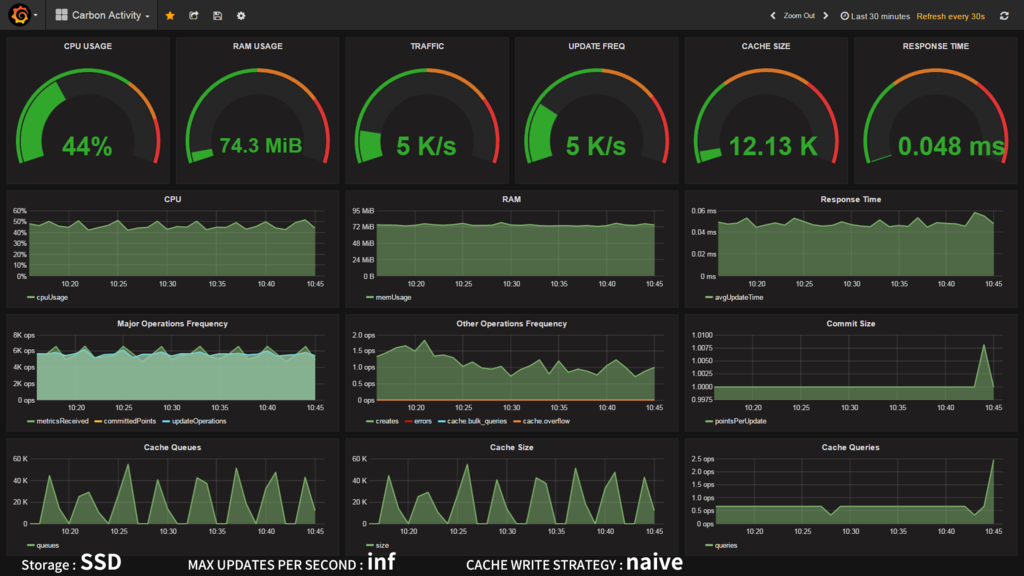
Task: Open the CPU USAGE panel title
Action: [88, 46]
